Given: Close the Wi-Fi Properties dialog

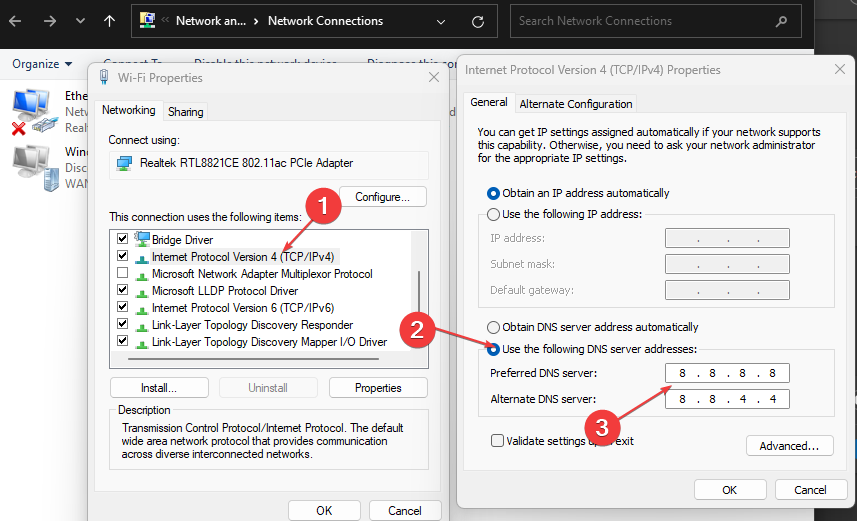Looking at the screenshot, I should (434, 78).
